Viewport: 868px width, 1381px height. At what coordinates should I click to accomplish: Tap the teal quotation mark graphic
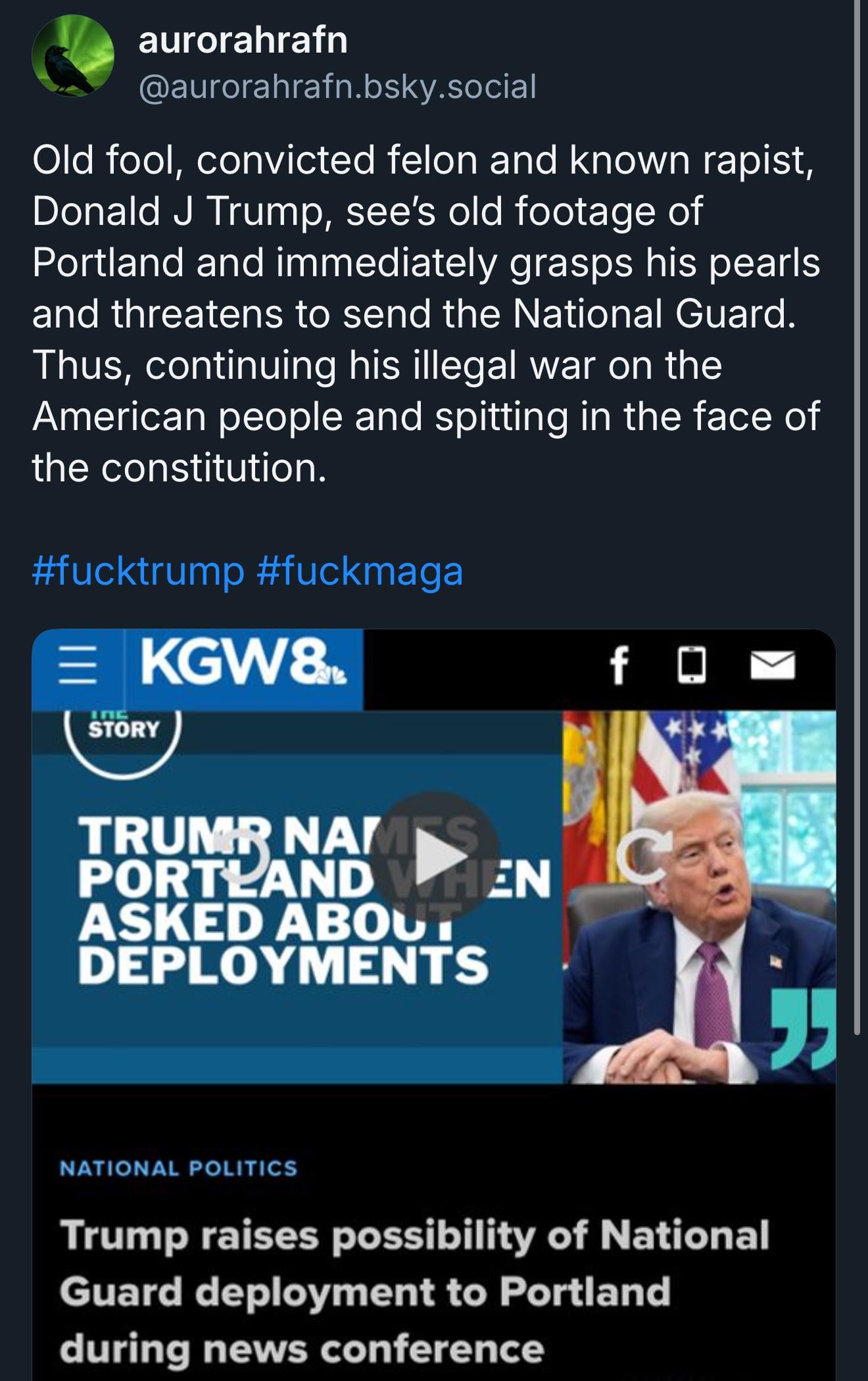click(803, 1027)
